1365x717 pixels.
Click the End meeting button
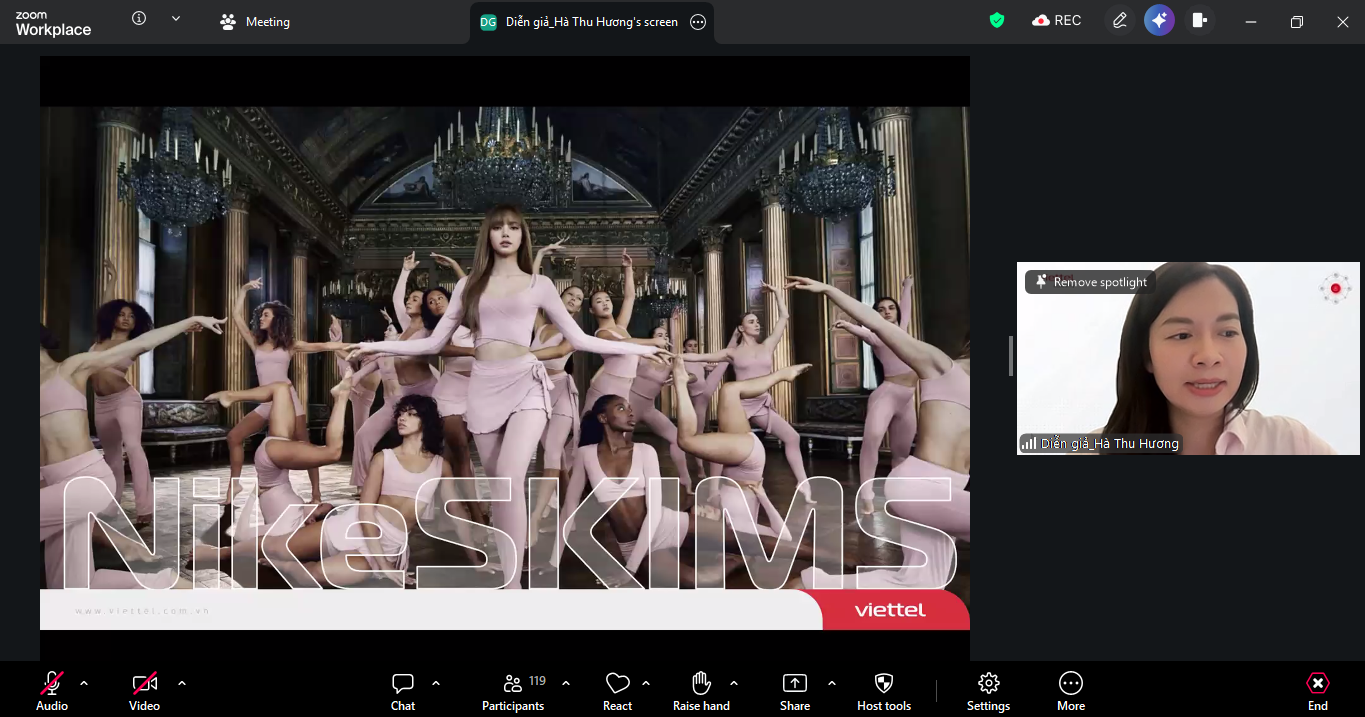click(x=1318, y=691)
